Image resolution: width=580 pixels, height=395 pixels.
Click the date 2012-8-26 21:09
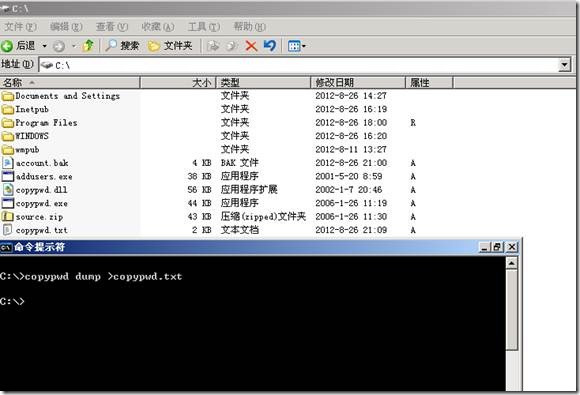351,230
